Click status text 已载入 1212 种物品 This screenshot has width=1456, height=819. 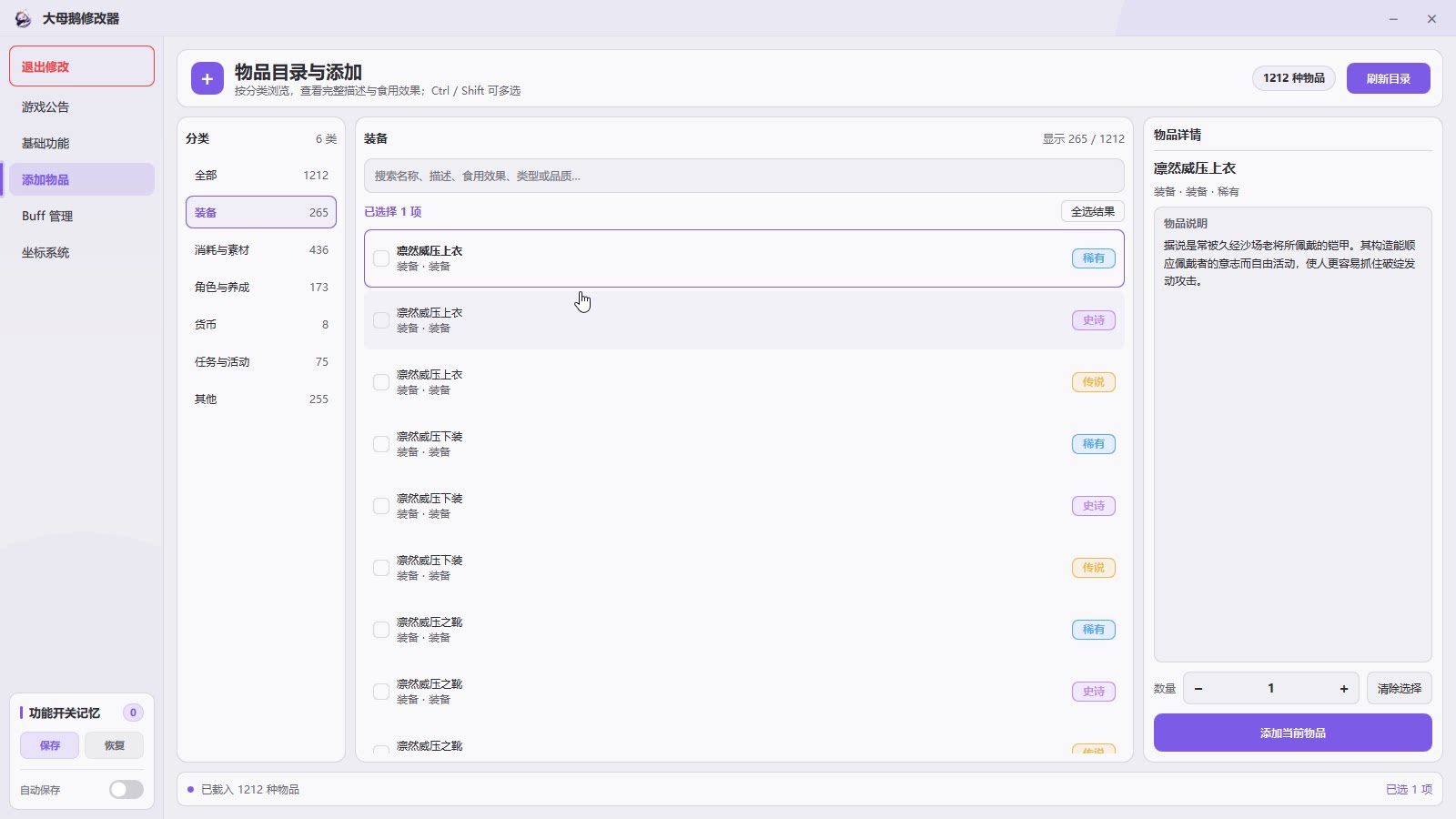(x=250, y=789)
